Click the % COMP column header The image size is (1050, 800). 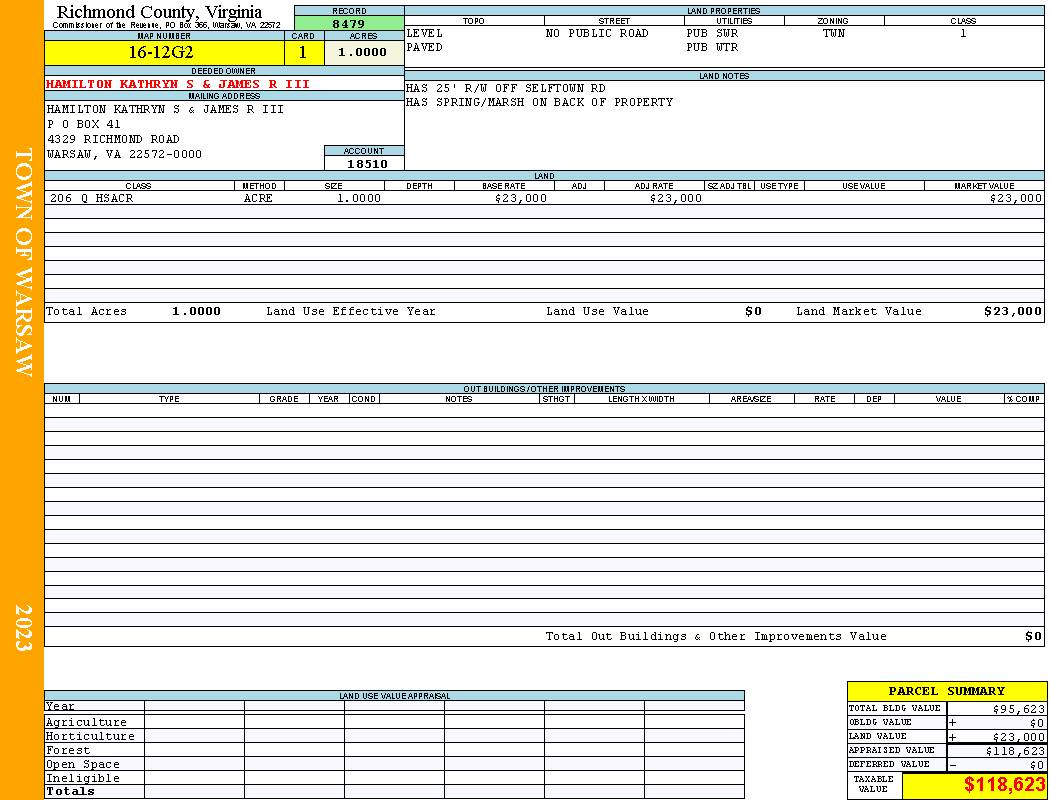tap(1024, 399)
